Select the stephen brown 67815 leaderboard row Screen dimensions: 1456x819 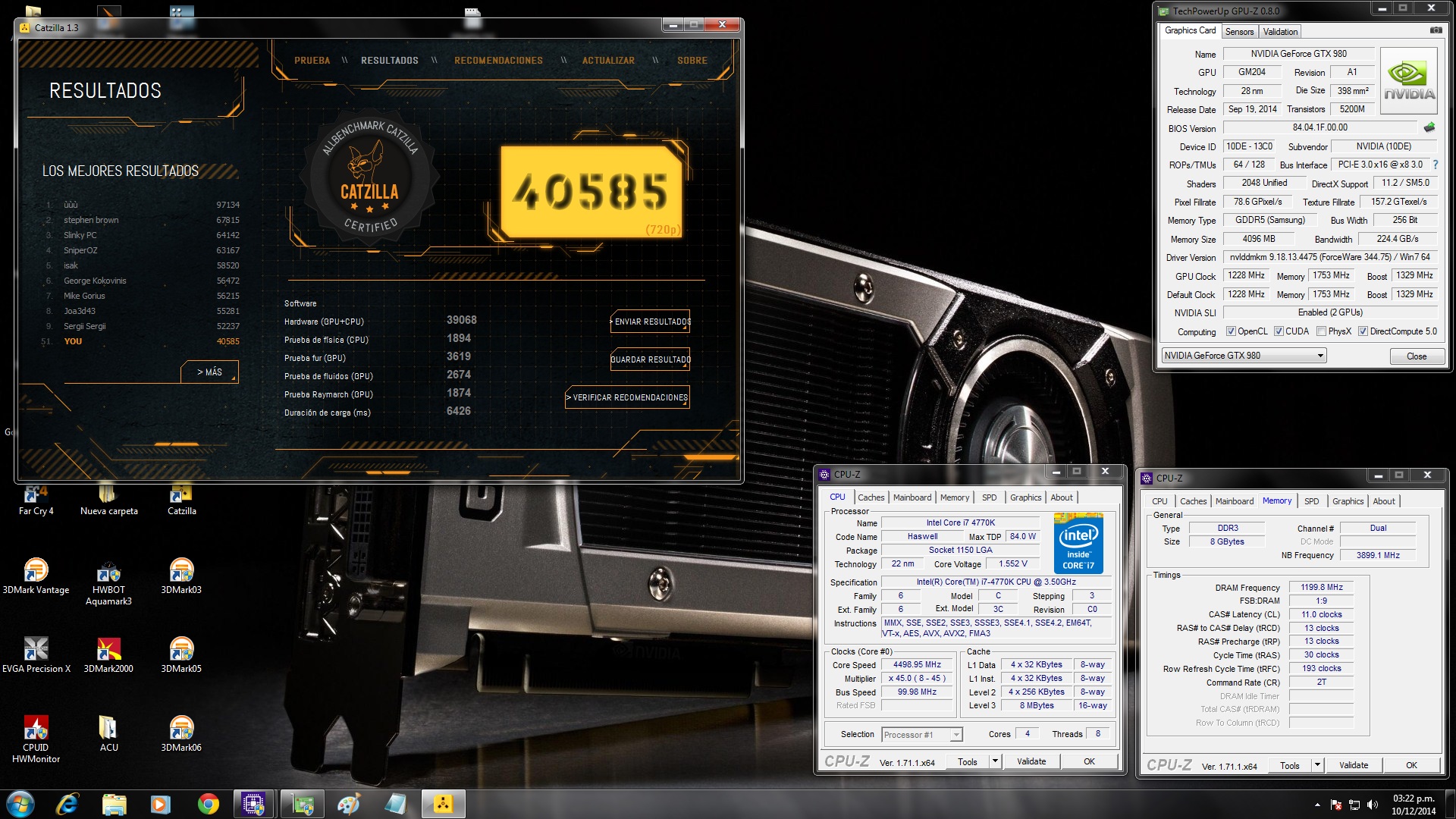142,220
